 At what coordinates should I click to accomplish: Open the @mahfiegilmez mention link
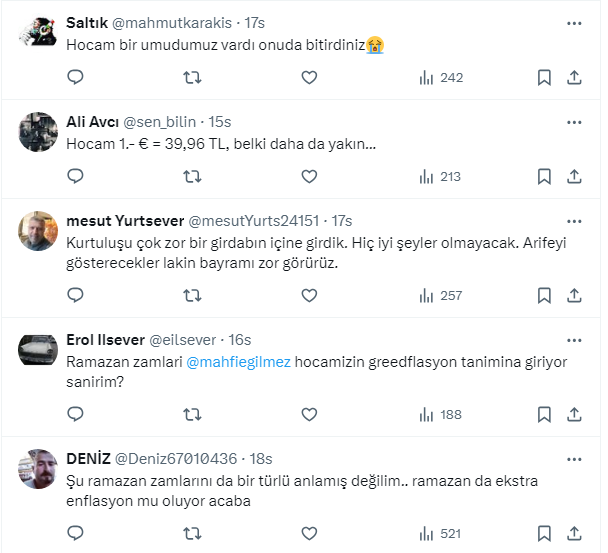tap(238, 362)
